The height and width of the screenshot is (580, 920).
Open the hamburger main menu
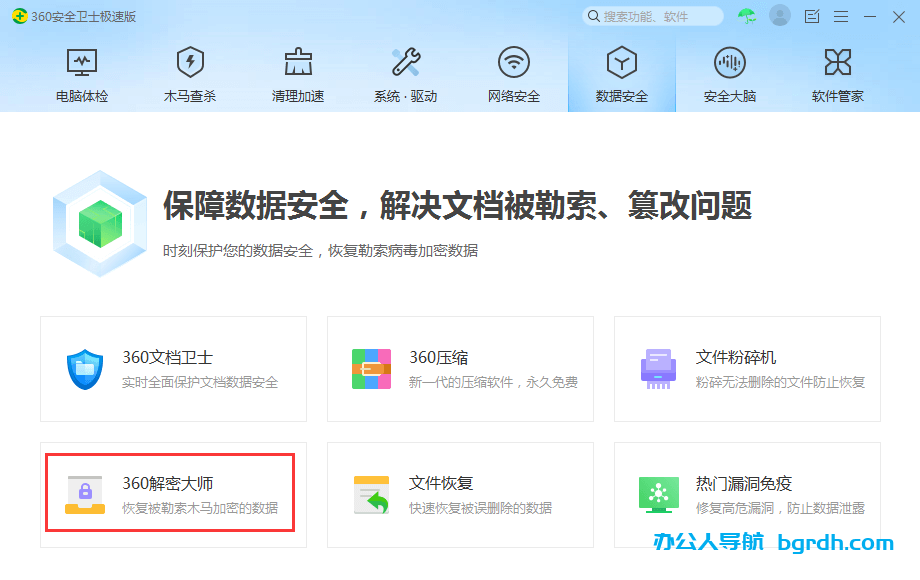(x=840, y=16)
